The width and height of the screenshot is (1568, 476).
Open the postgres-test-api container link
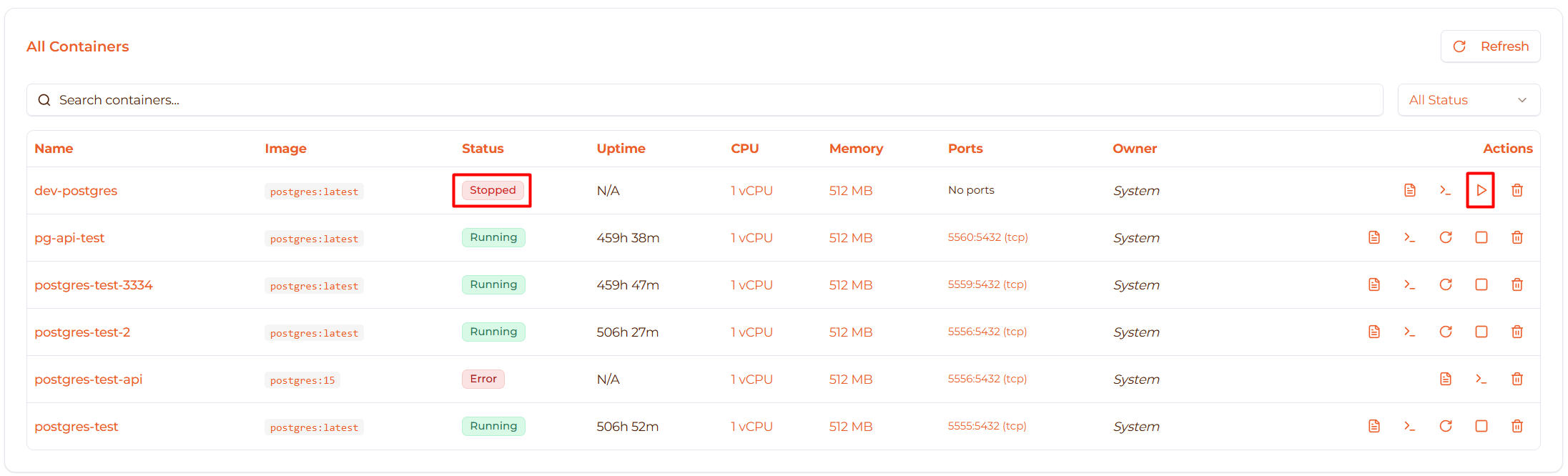pyautogui.click(x=89, y=380)
